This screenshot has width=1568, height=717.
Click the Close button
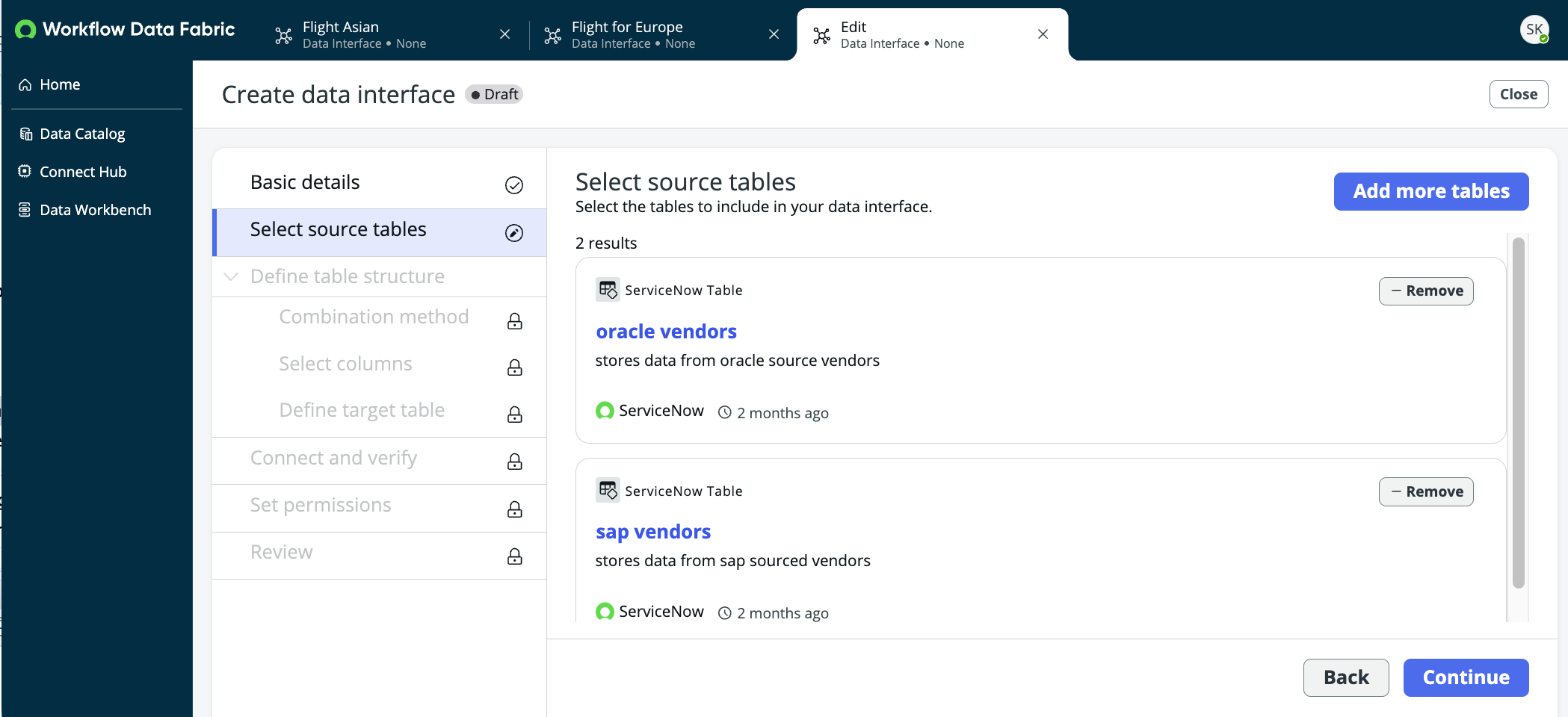tap(1519, 95)
